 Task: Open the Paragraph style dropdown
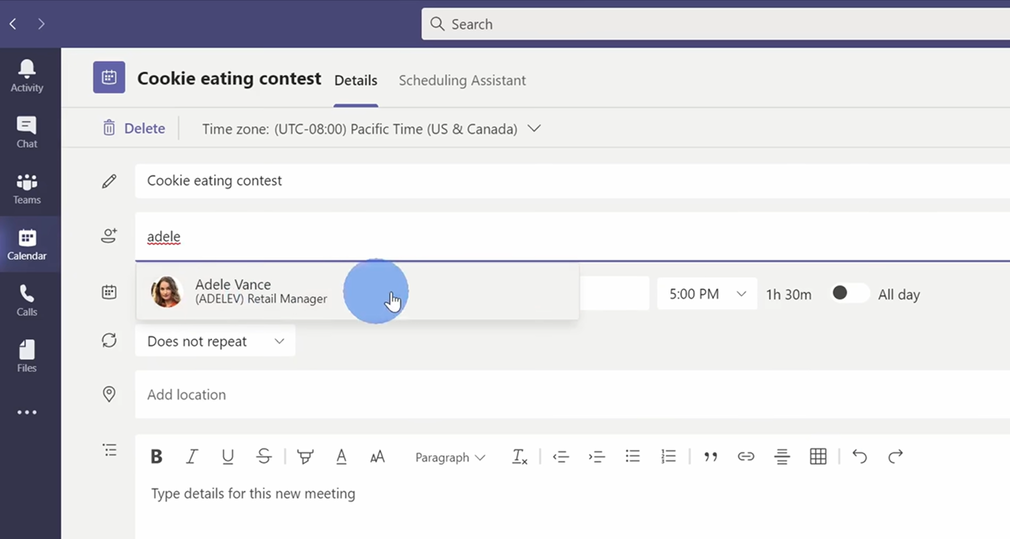pos(450,457)
